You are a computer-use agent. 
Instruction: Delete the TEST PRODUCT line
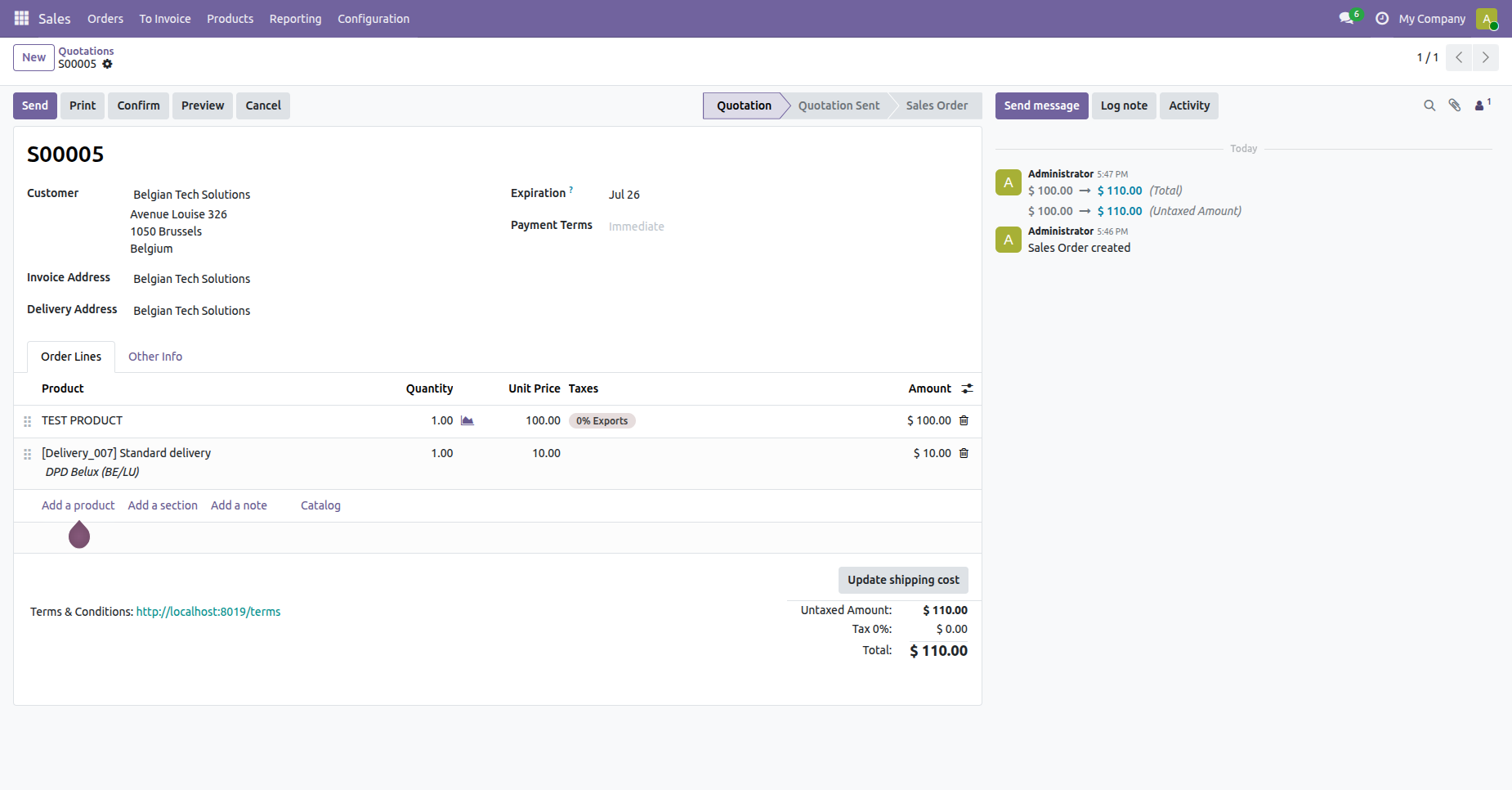pyautogui.click(x=964, y=420)
